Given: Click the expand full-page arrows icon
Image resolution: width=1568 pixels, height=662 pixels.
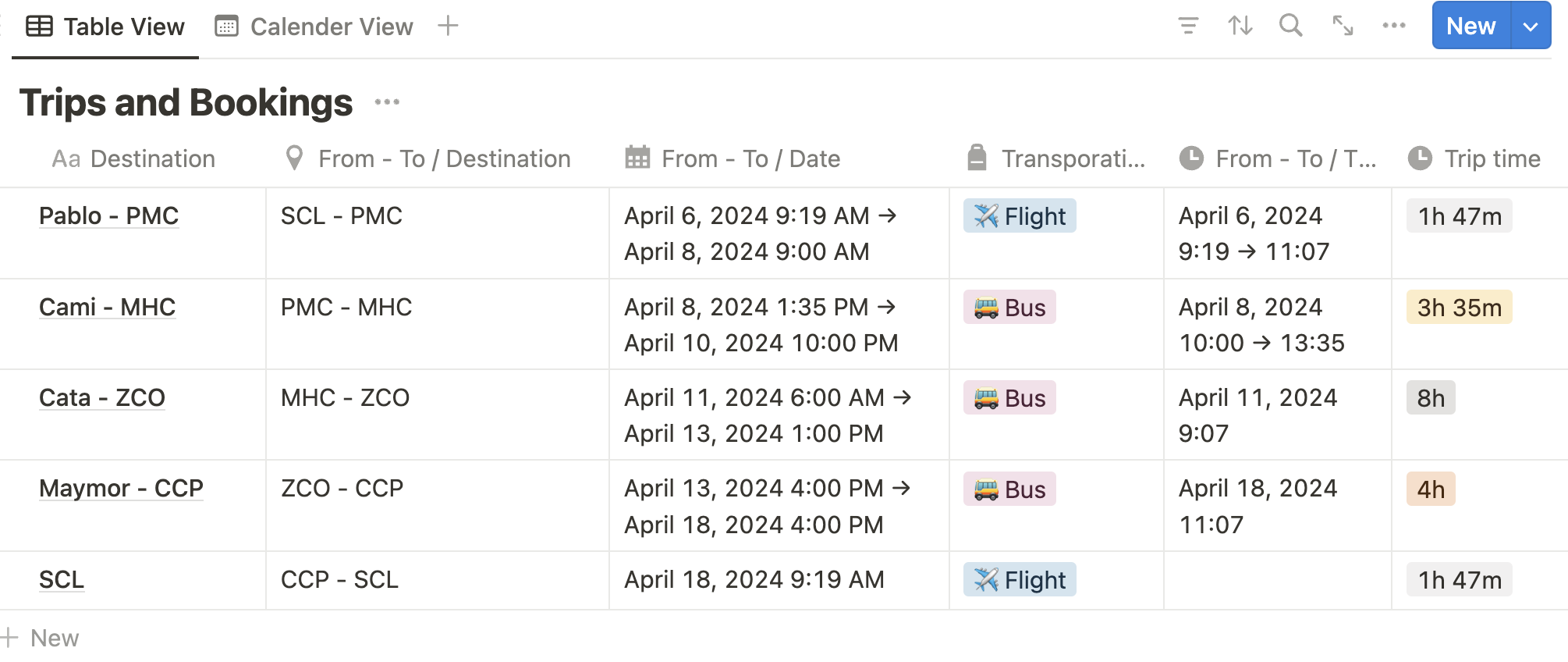Looking at the screenshot, I should (x=1343, y=26).
